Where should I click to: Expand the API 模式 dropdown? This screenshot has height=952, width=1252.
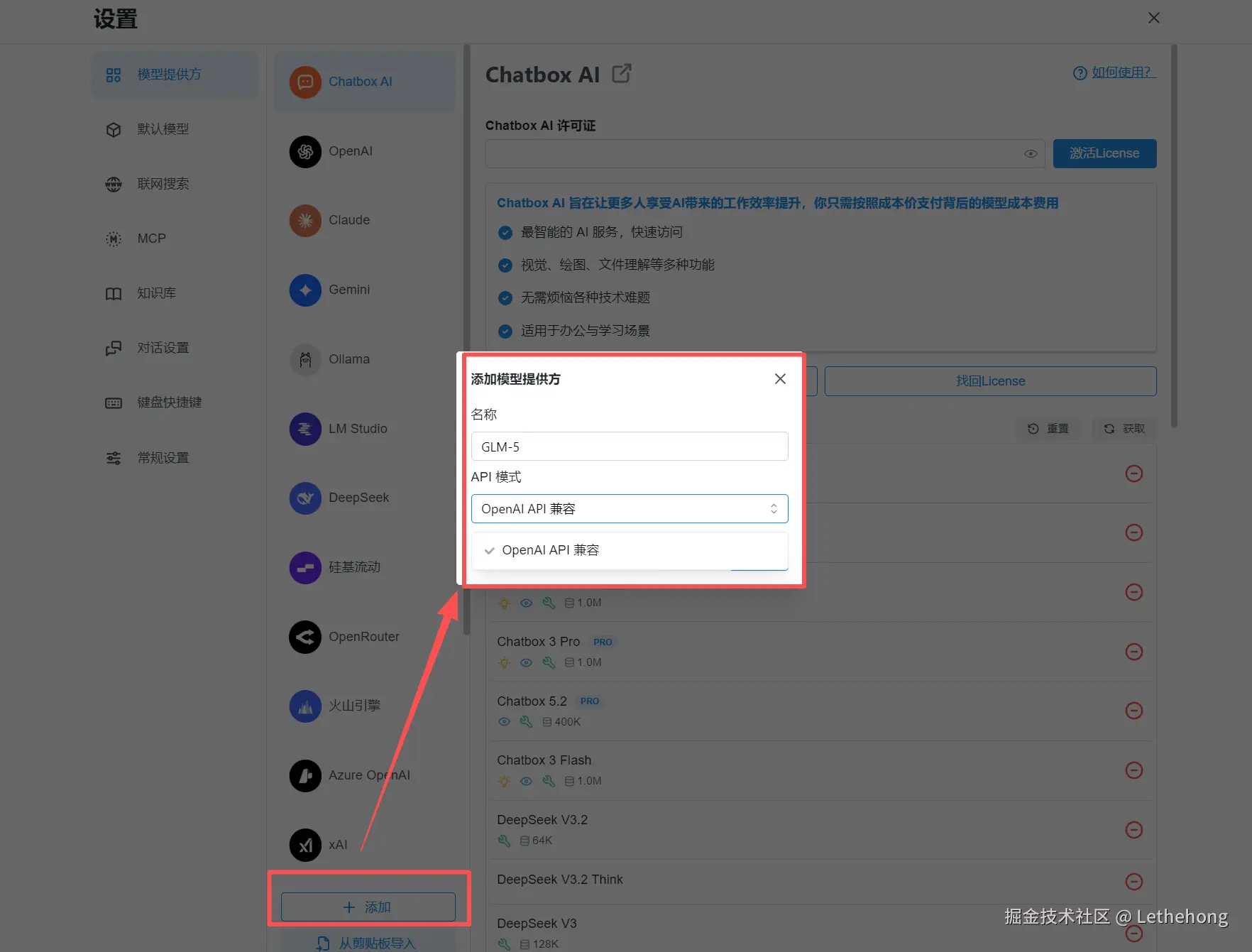[x=630, y=508]
